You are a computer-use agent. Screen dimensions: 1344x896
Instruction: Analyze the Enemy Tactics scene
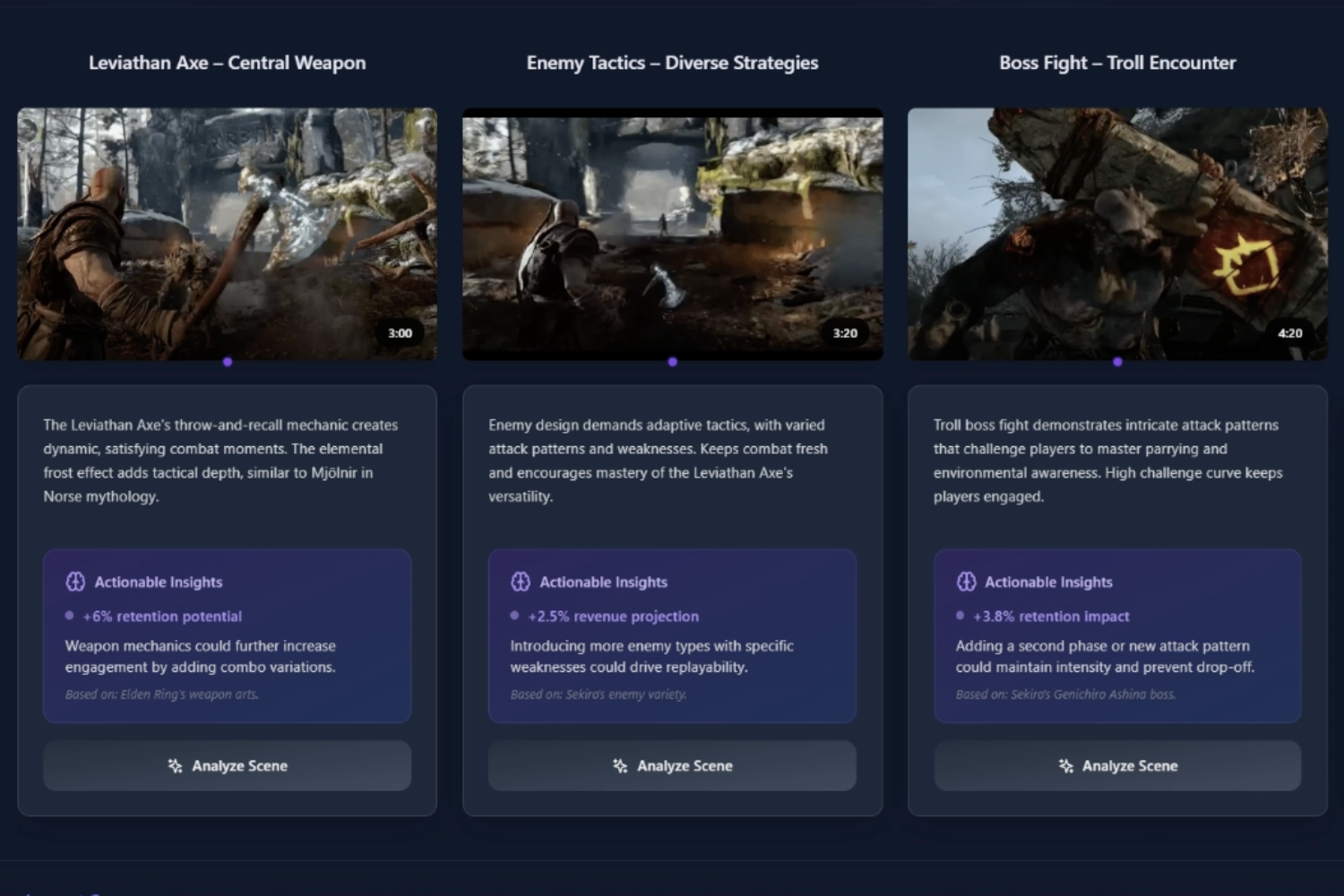coord(672,766)
